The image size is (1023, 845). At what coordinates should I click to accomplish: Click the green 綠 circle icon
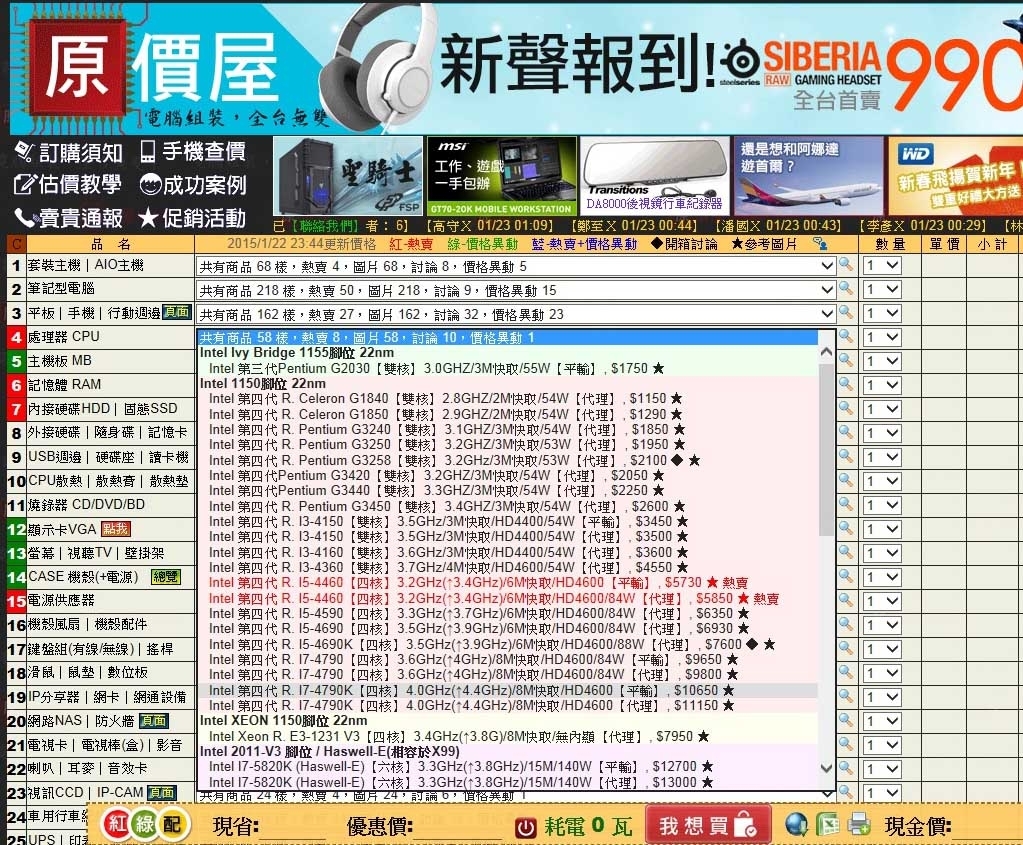tap(144, 823)
